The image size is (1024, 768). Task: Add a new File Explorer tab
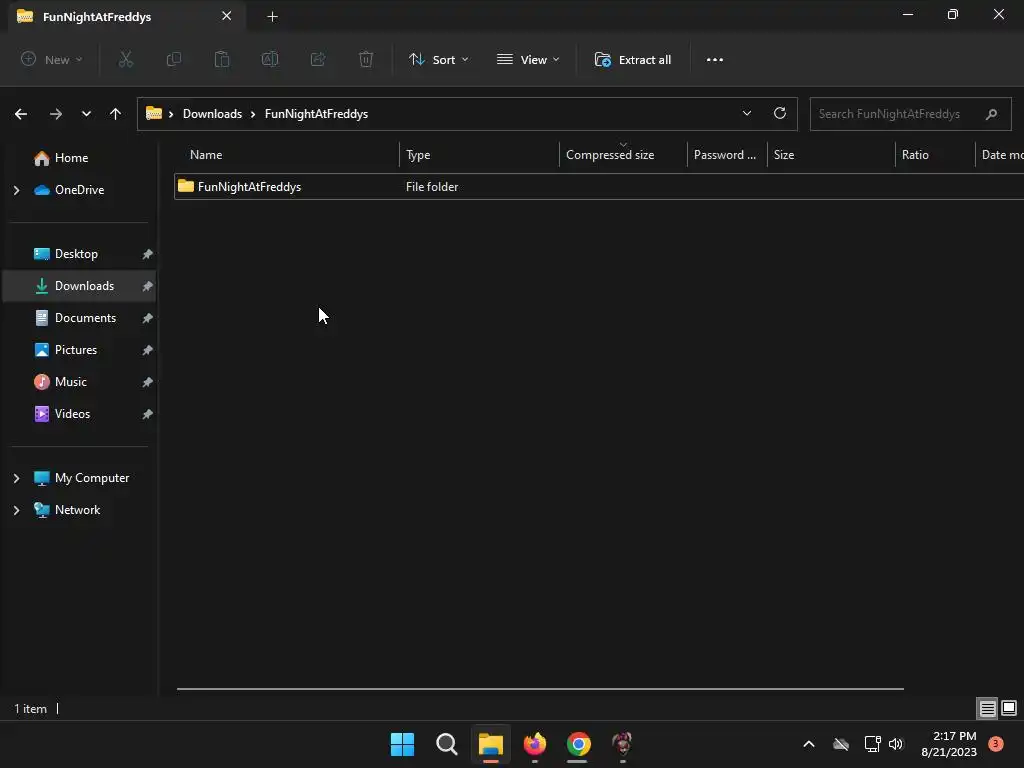(272, 17)
